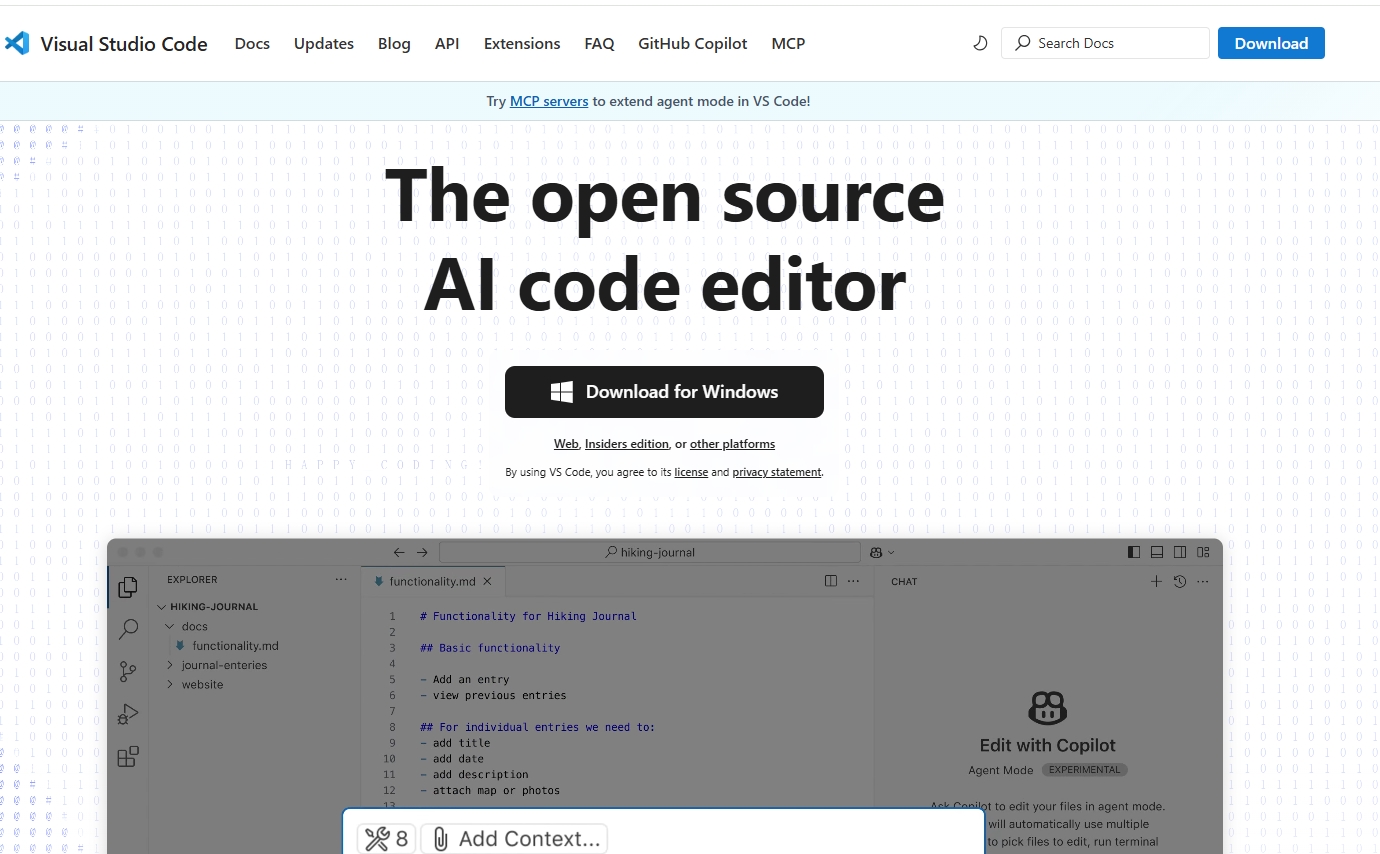Open the Customize Layout icon
This screenshot has width=1380, height=854.
point(1204,551)
